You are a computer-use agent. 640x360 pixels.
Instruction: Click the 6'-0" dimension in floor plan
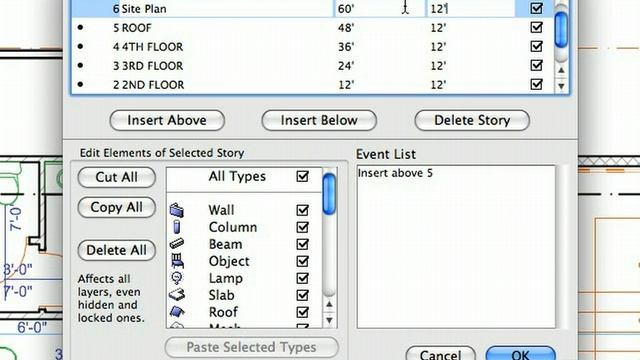click(x=32, y=327)
